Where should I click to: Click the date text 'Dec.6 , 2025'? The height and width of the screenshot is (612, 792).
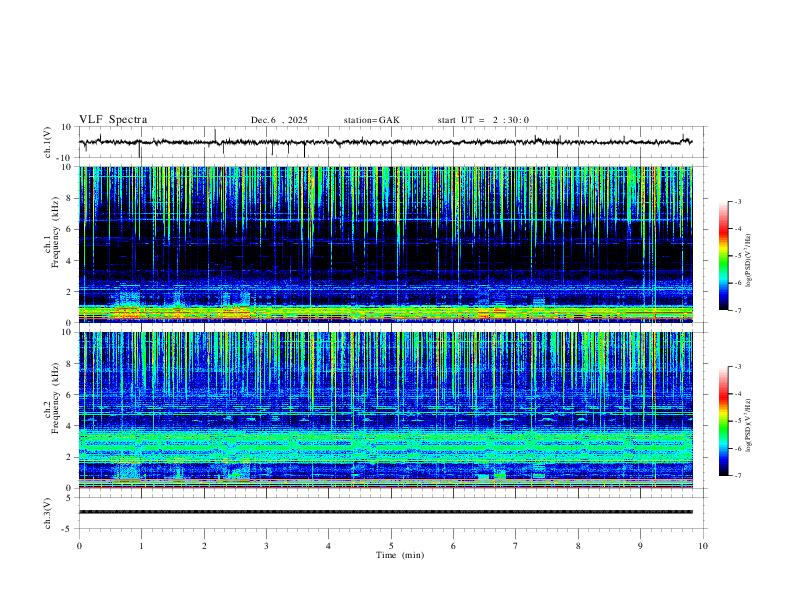pyautogui.click(x=279, y=120)
